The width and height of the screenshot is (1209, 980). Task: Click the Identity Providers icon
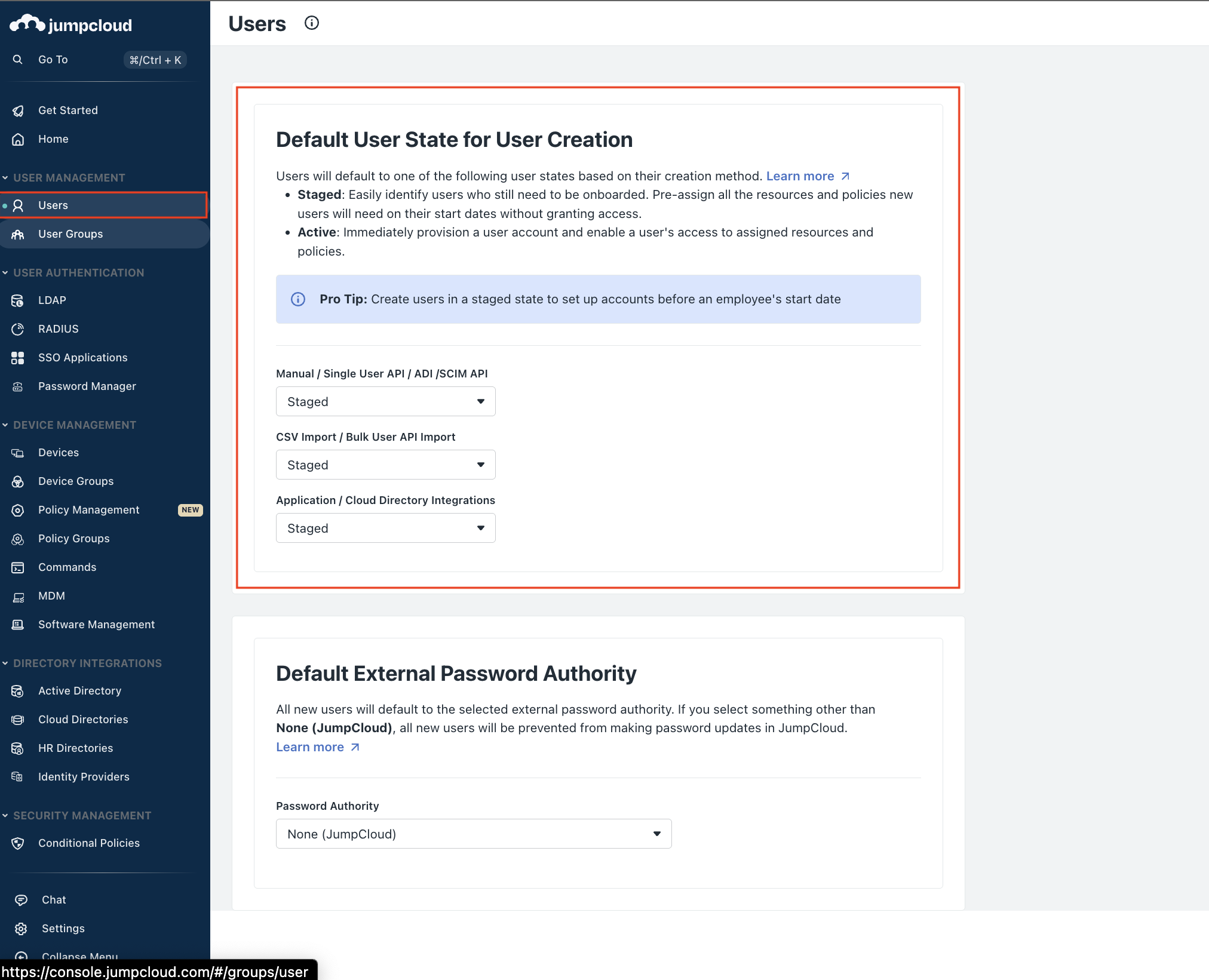(18, 777)
